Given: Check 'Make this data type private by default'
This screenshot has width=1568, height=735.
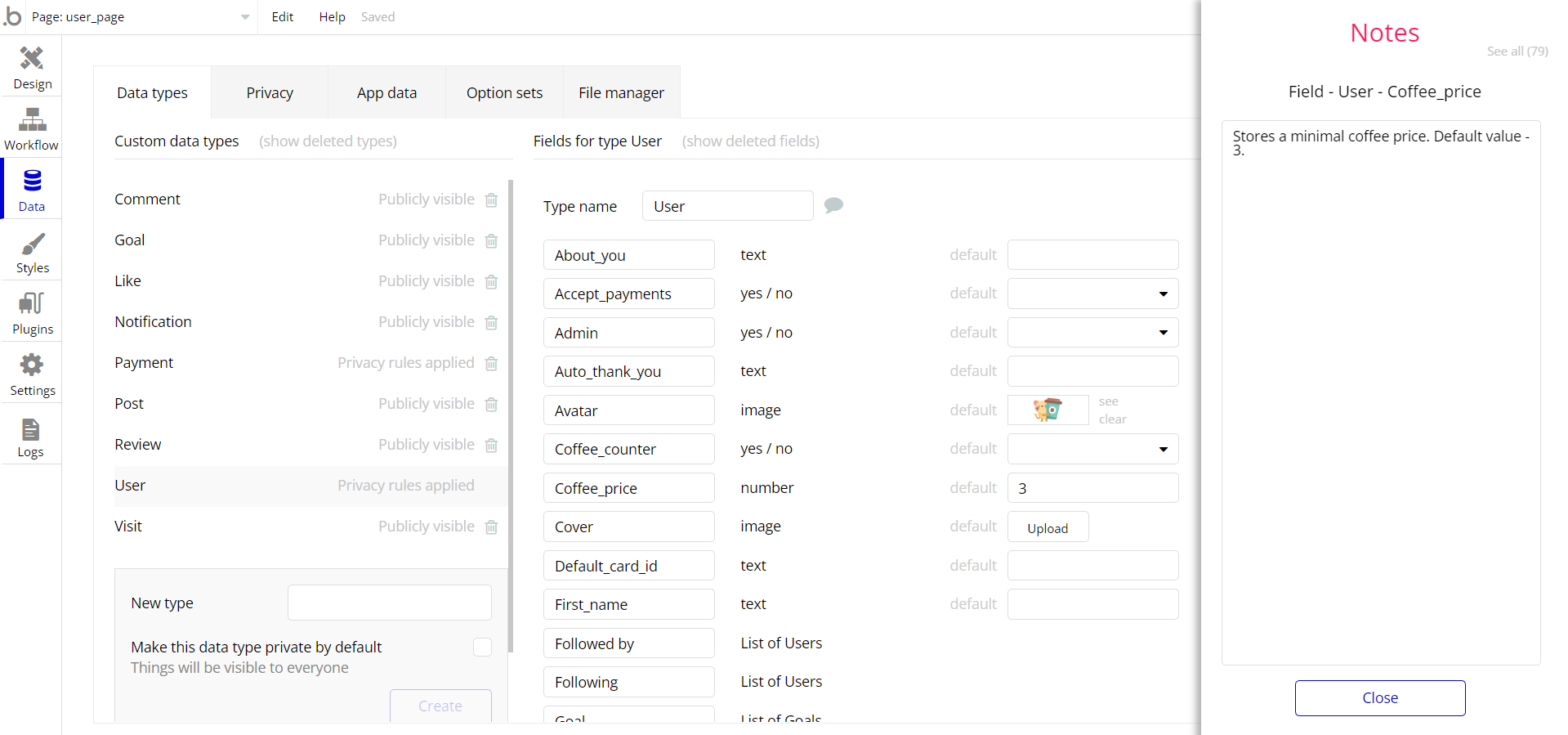Looking at the screenshot, I should pyautogui.click(x=482, y=648).
